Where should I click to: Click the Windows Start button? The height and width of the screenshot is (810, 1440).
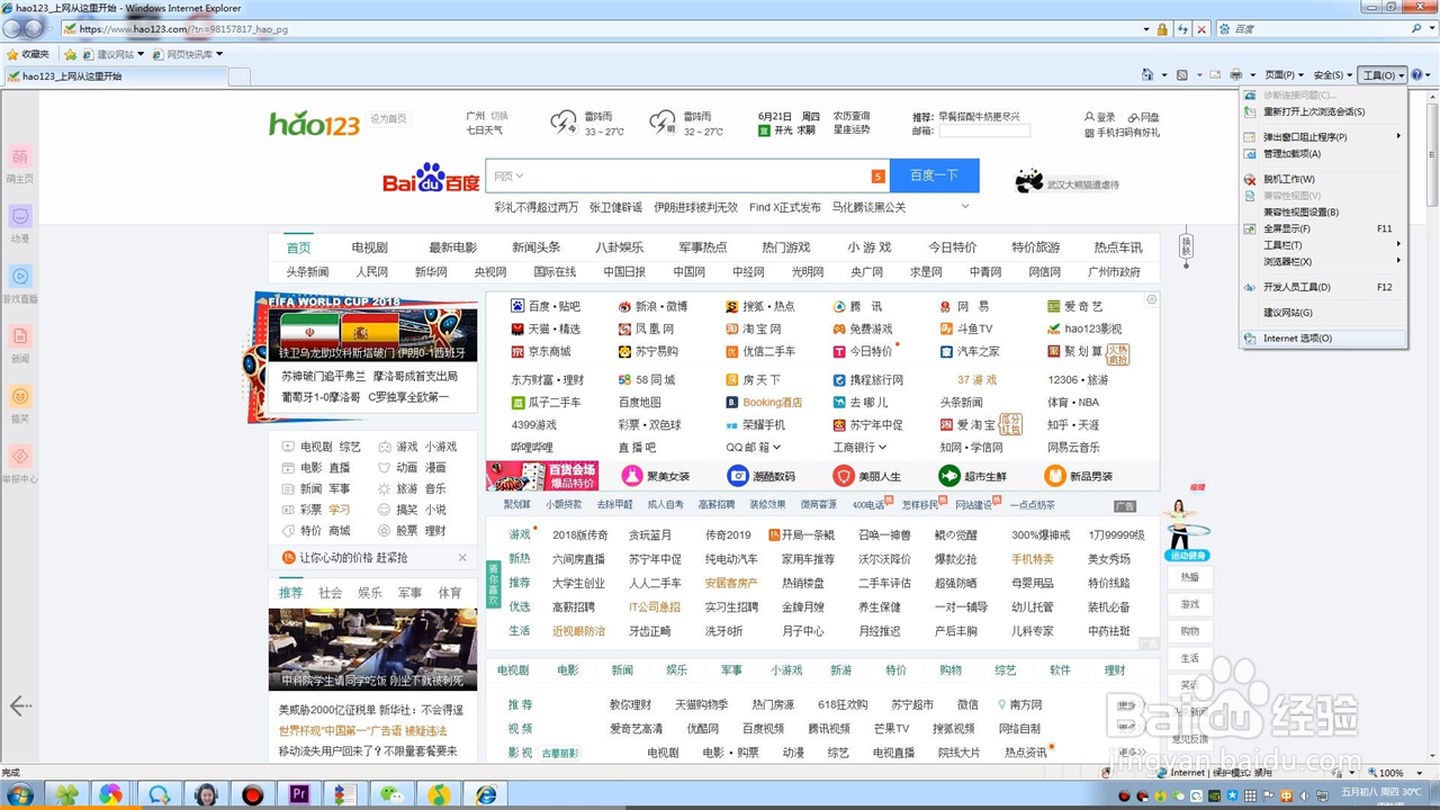pyautogui.click(x=17, y=794)
